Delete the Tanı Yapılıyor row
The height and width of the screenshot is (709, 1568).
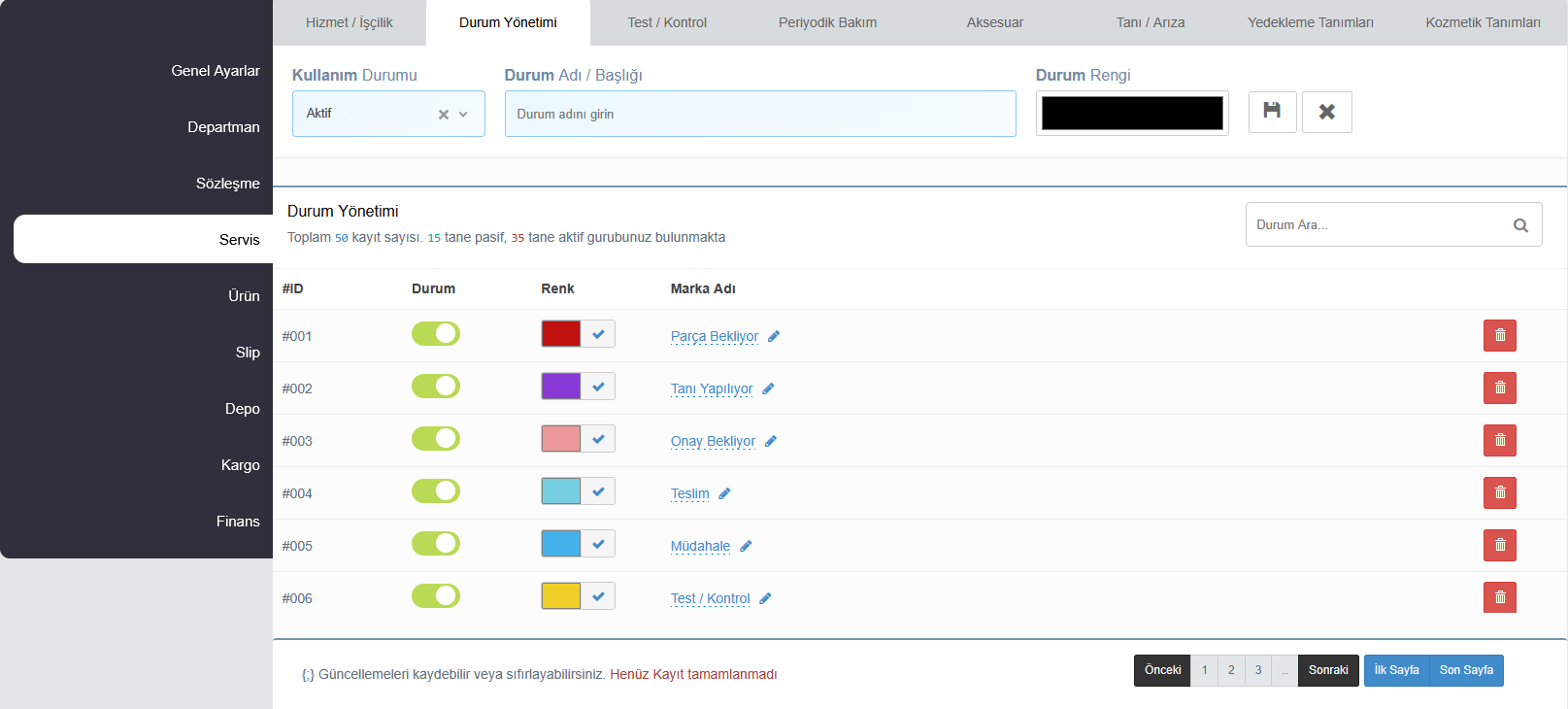pos(1499,388)
